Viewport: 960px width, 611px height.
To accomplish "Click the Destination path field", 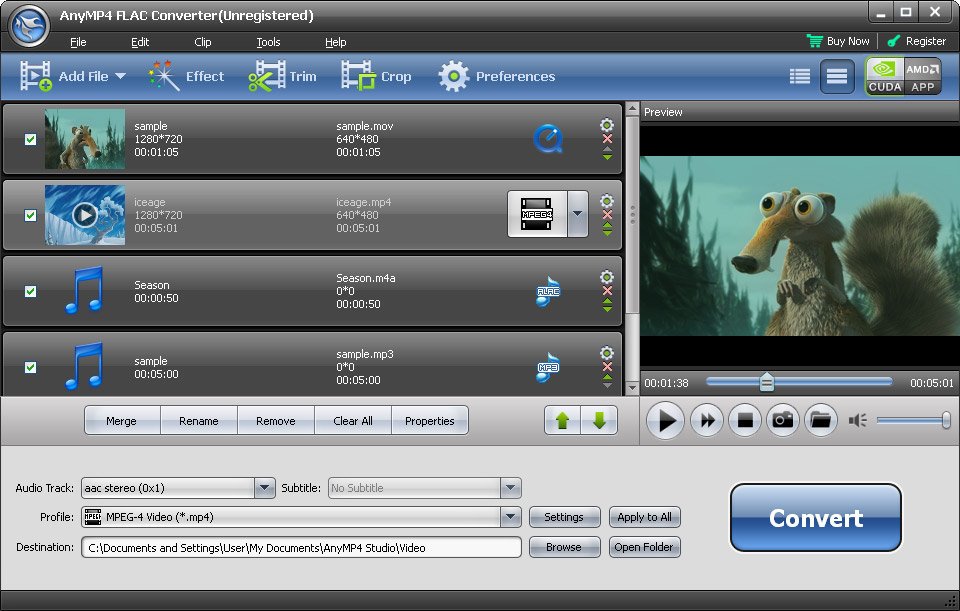I will click(x=301, y=547).
